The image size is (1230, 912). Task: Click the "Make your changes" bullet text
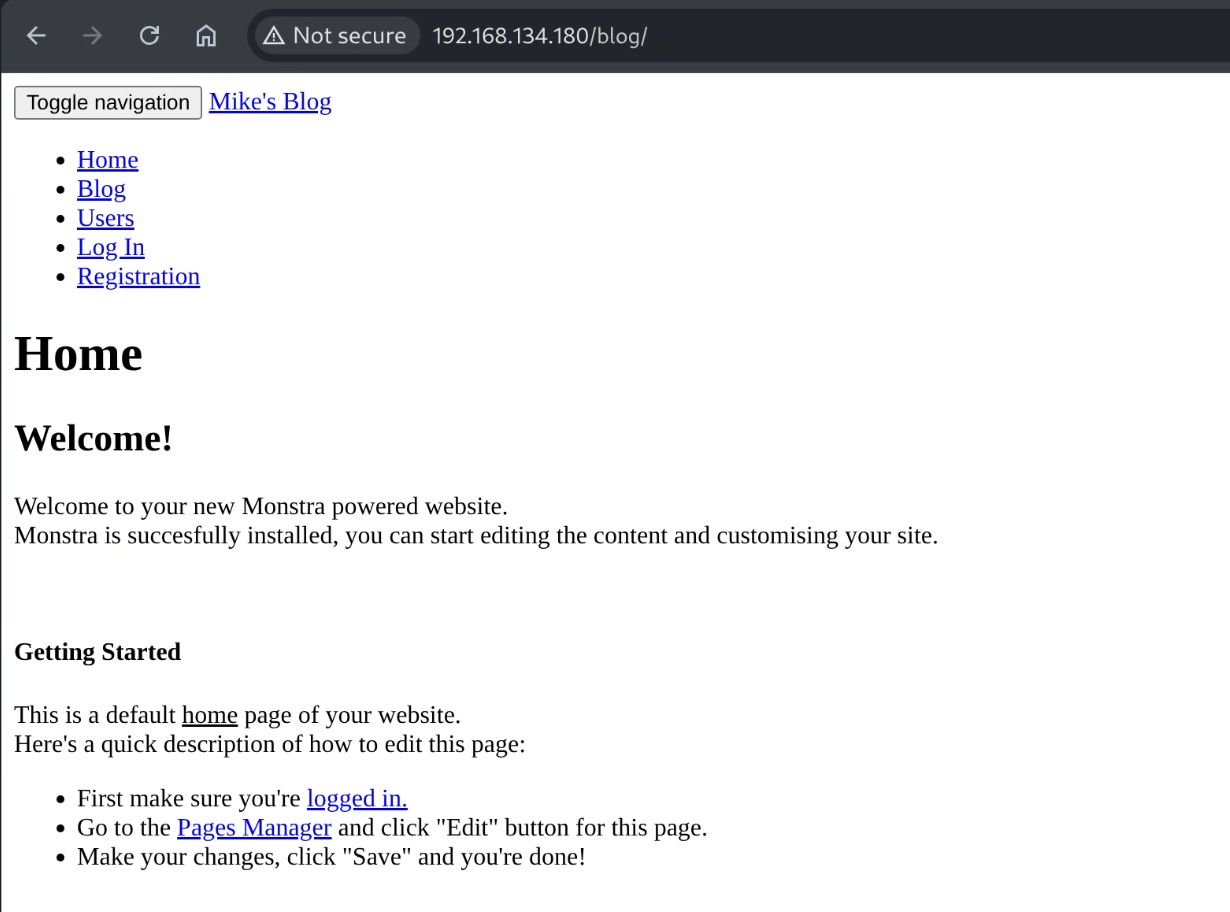(330, 856)
